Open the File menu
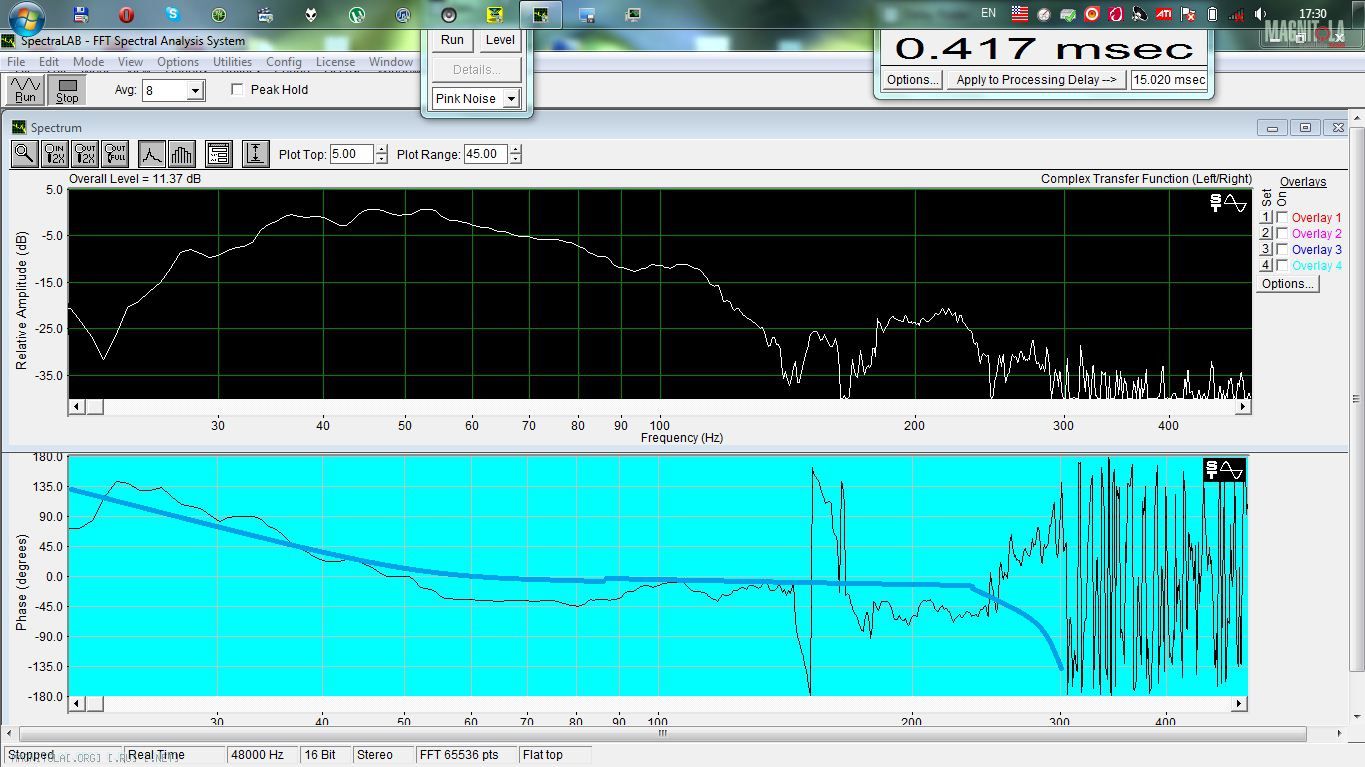 pos(16,62)
